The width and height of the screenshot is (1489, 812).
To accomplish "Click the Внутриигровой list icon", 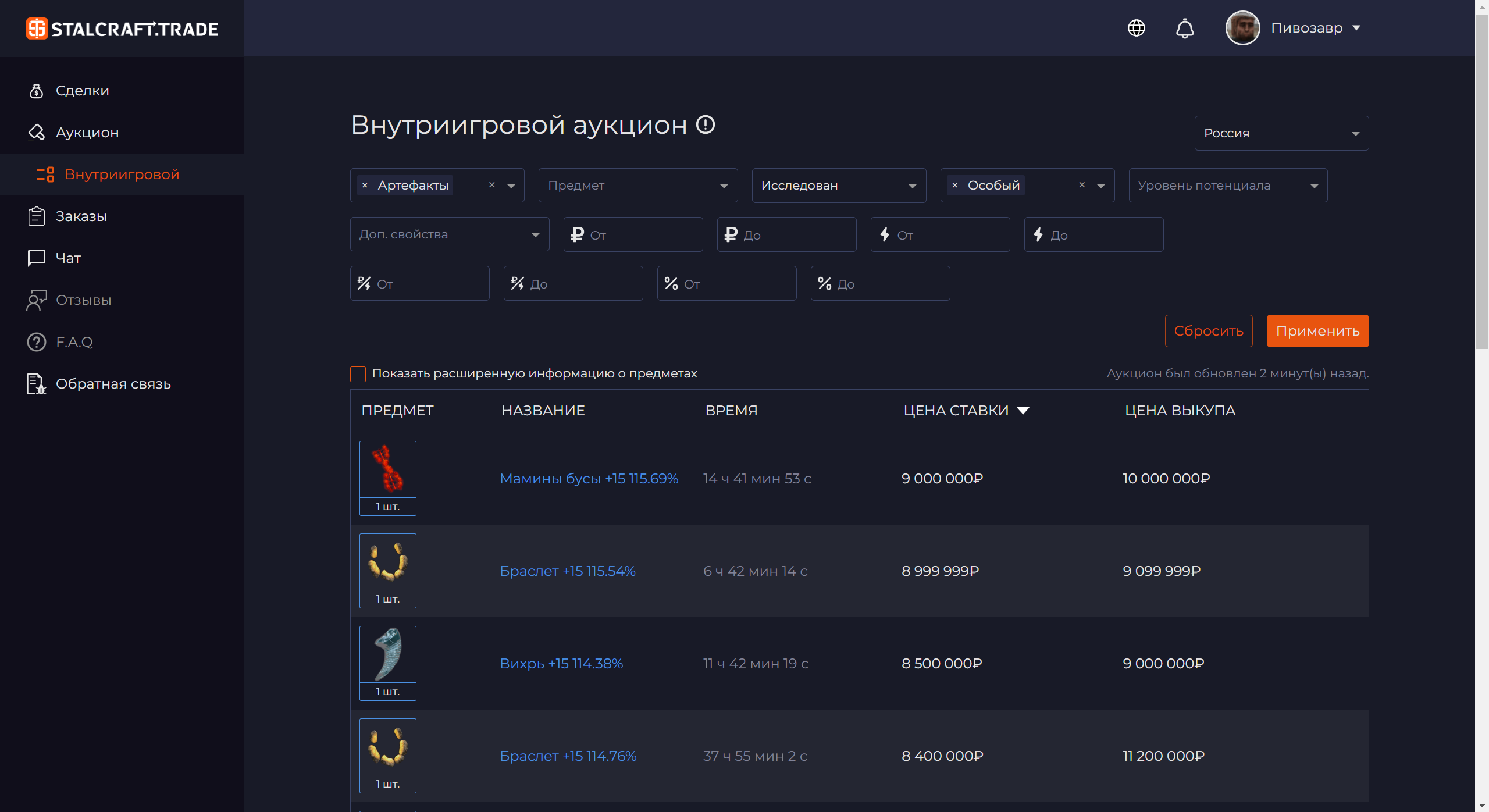I will (x=45, y=174).
